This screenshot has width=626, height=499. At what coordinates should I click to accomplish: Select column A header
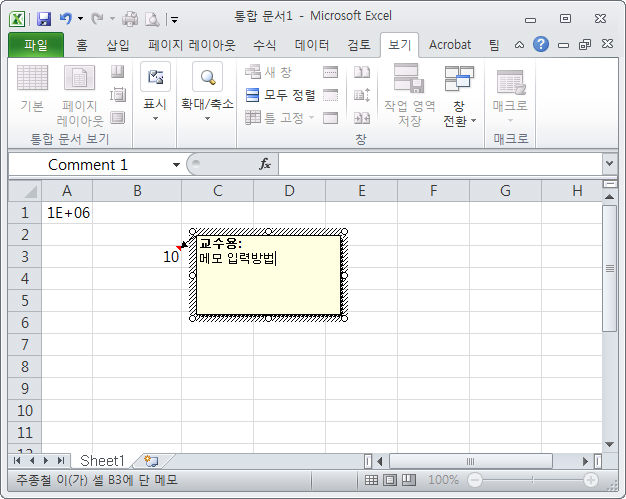click(67, 191)
